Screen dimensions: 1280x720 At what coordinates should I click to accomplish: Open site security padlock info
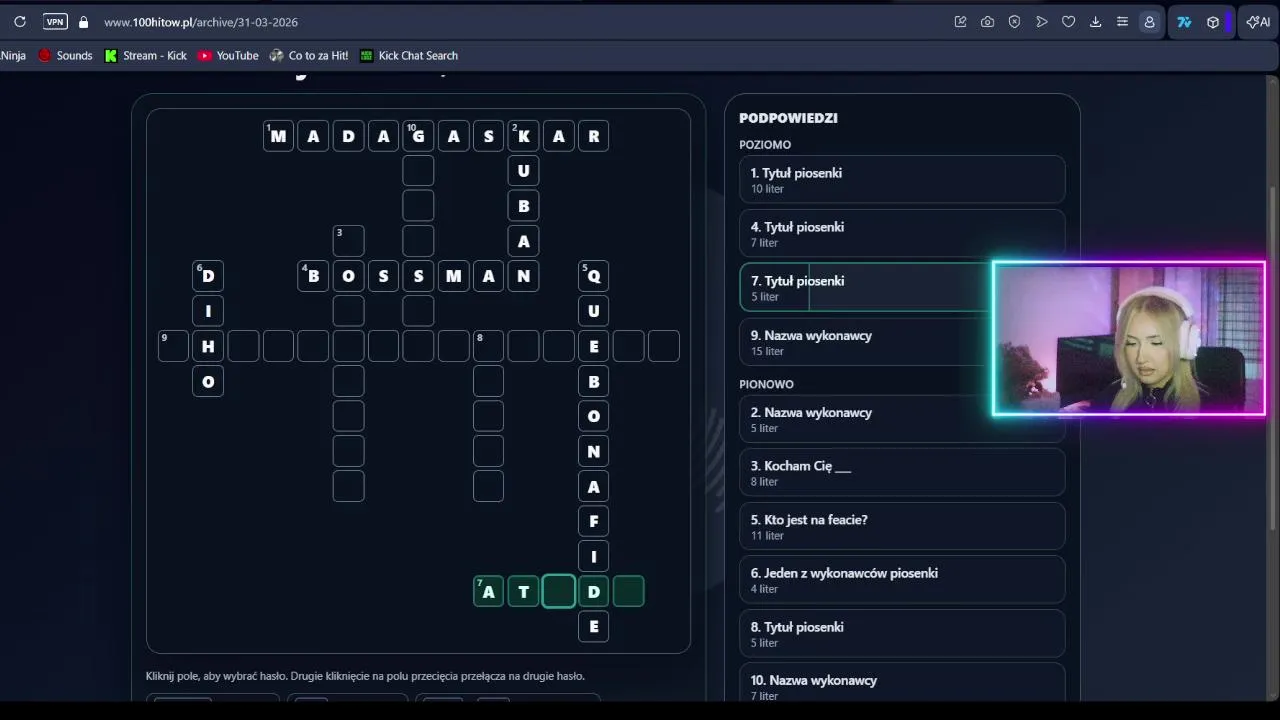(x=83, y=22)
